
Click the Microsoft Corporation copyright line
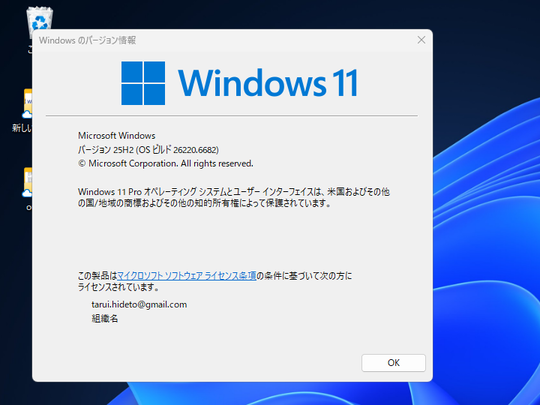point(166,164)
